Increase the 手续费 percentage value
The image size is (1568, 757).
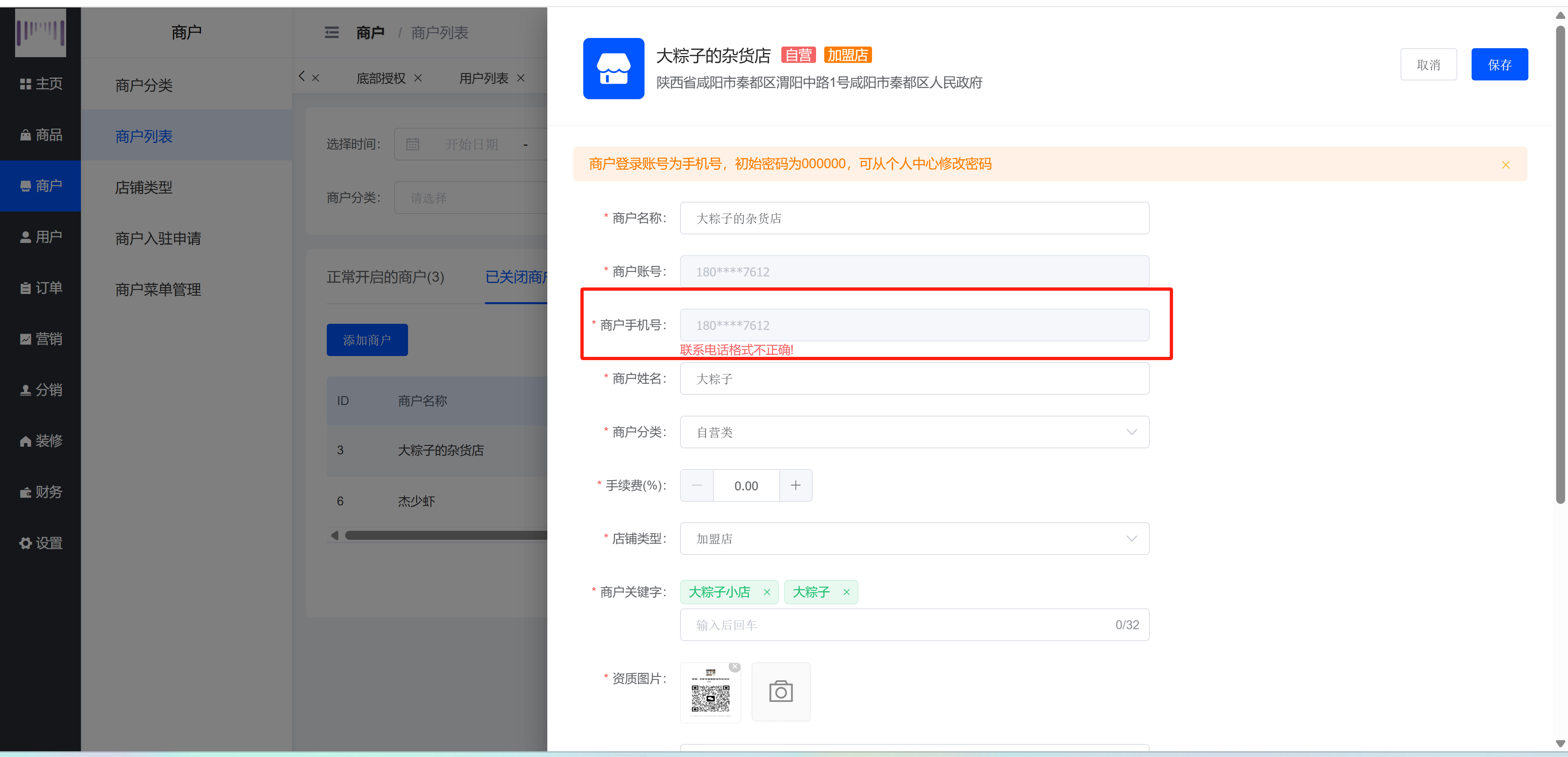tap(796, 485)
